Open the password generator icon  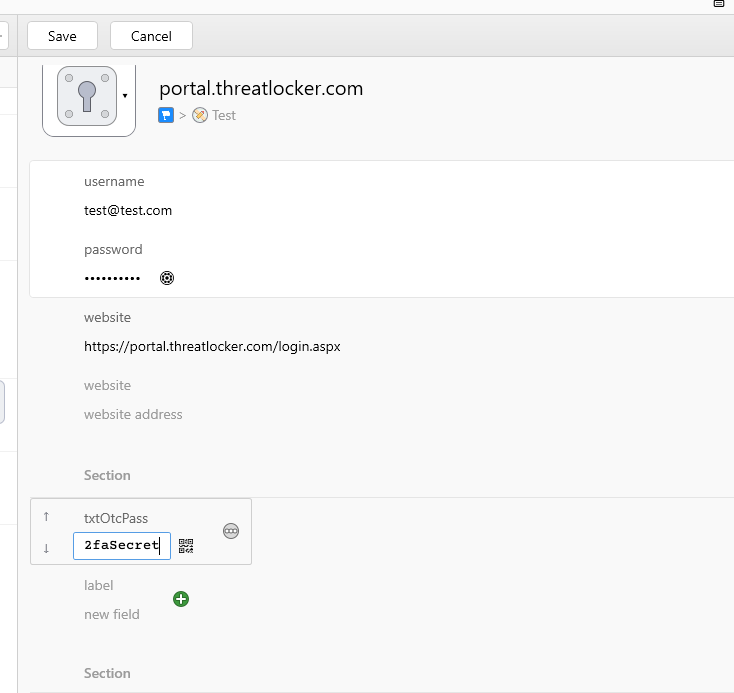pyautogui.click(x=167, y=278)
